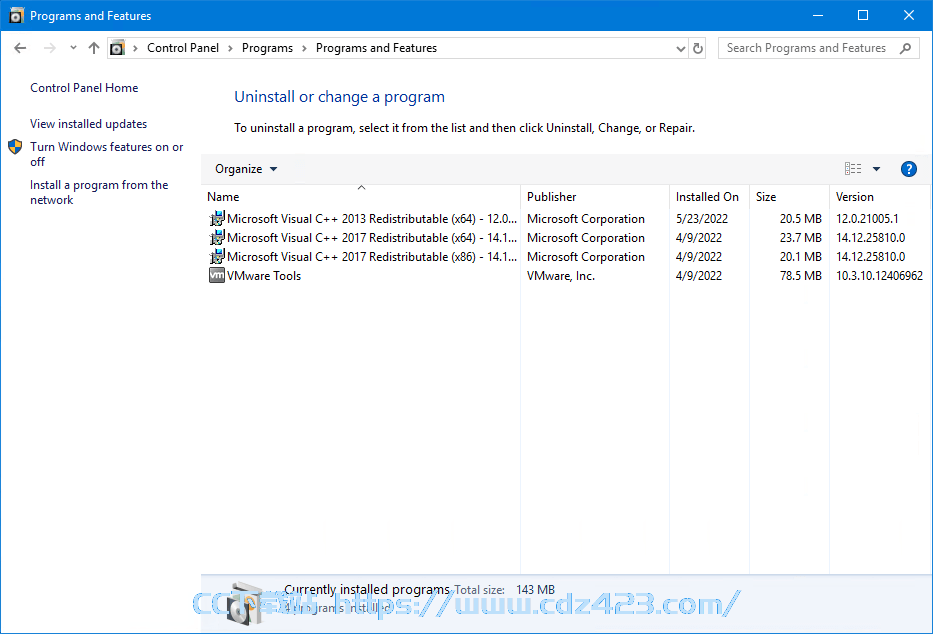The image size is (933, 634).
Task: Open the recent locations dropdown arrow
Action: coord(73,48)
